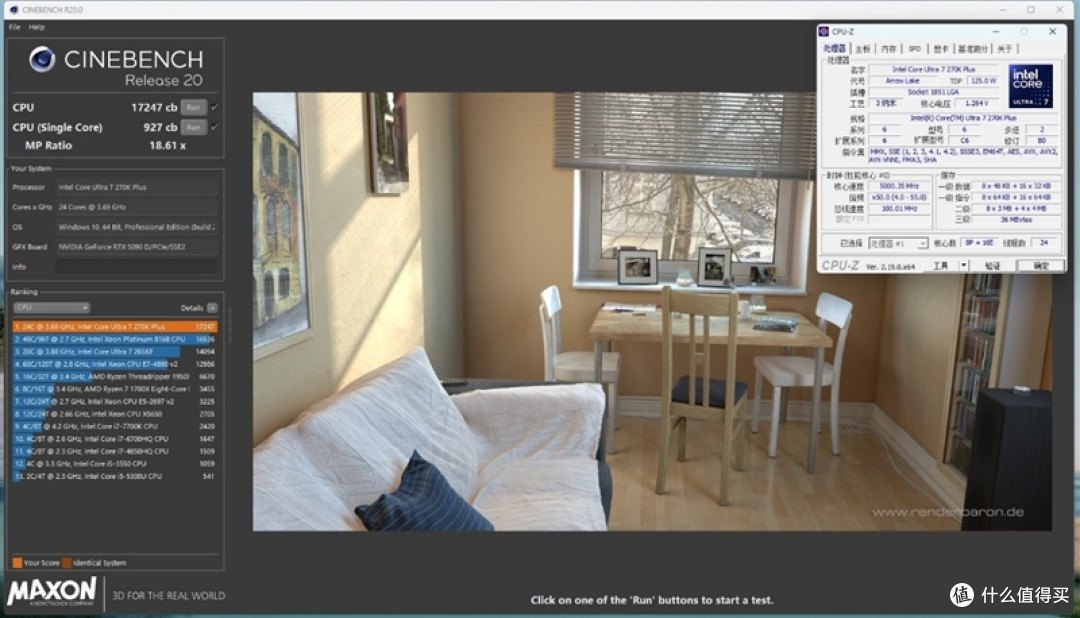Switch to the 主板 tab in CPU-Z
The image size is (1080, 618).
pyautogui.click(x=863, y=49)
